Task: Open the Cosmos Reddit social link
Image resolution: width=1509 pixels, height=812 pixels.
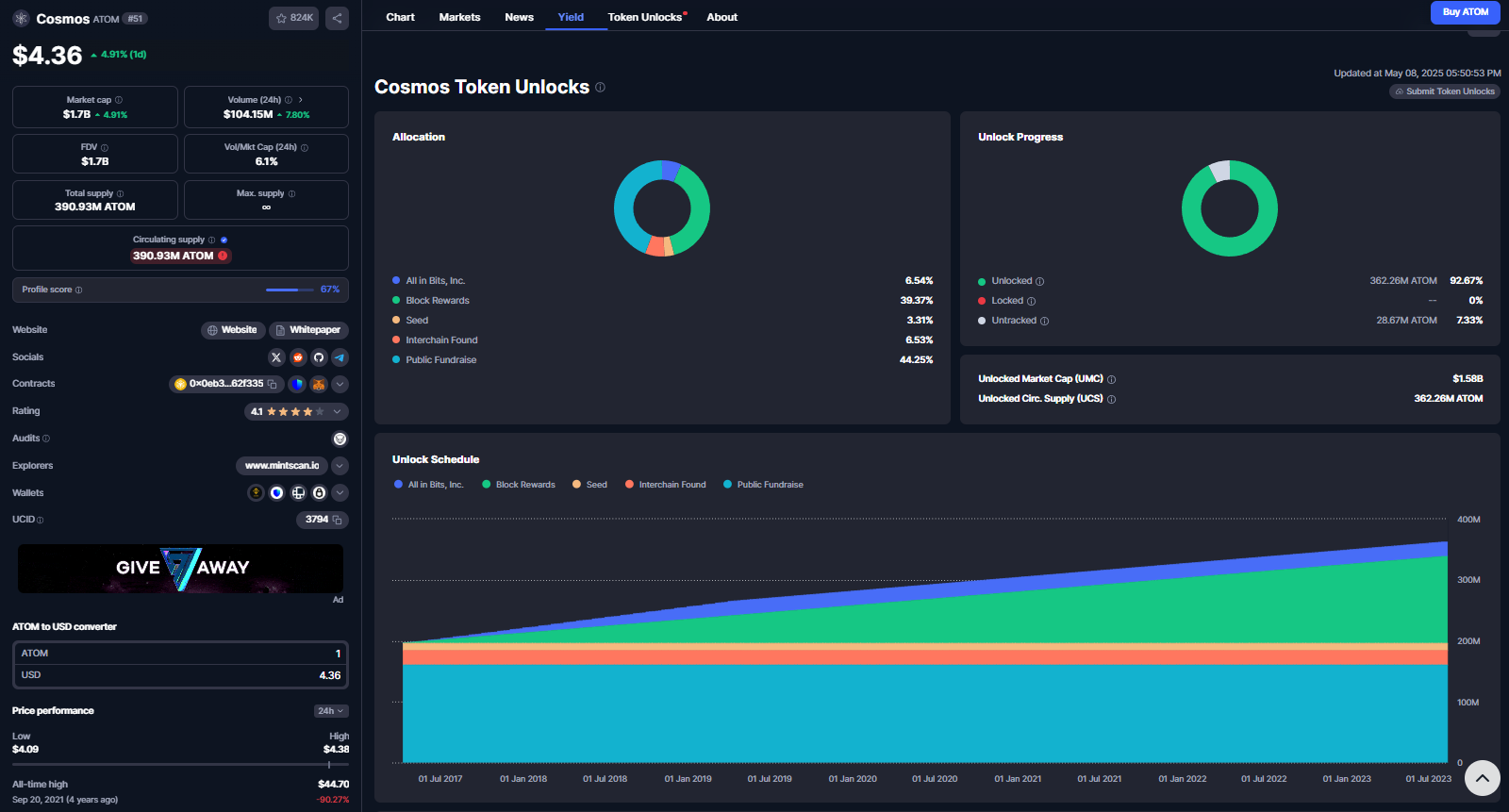Action: 298,357
